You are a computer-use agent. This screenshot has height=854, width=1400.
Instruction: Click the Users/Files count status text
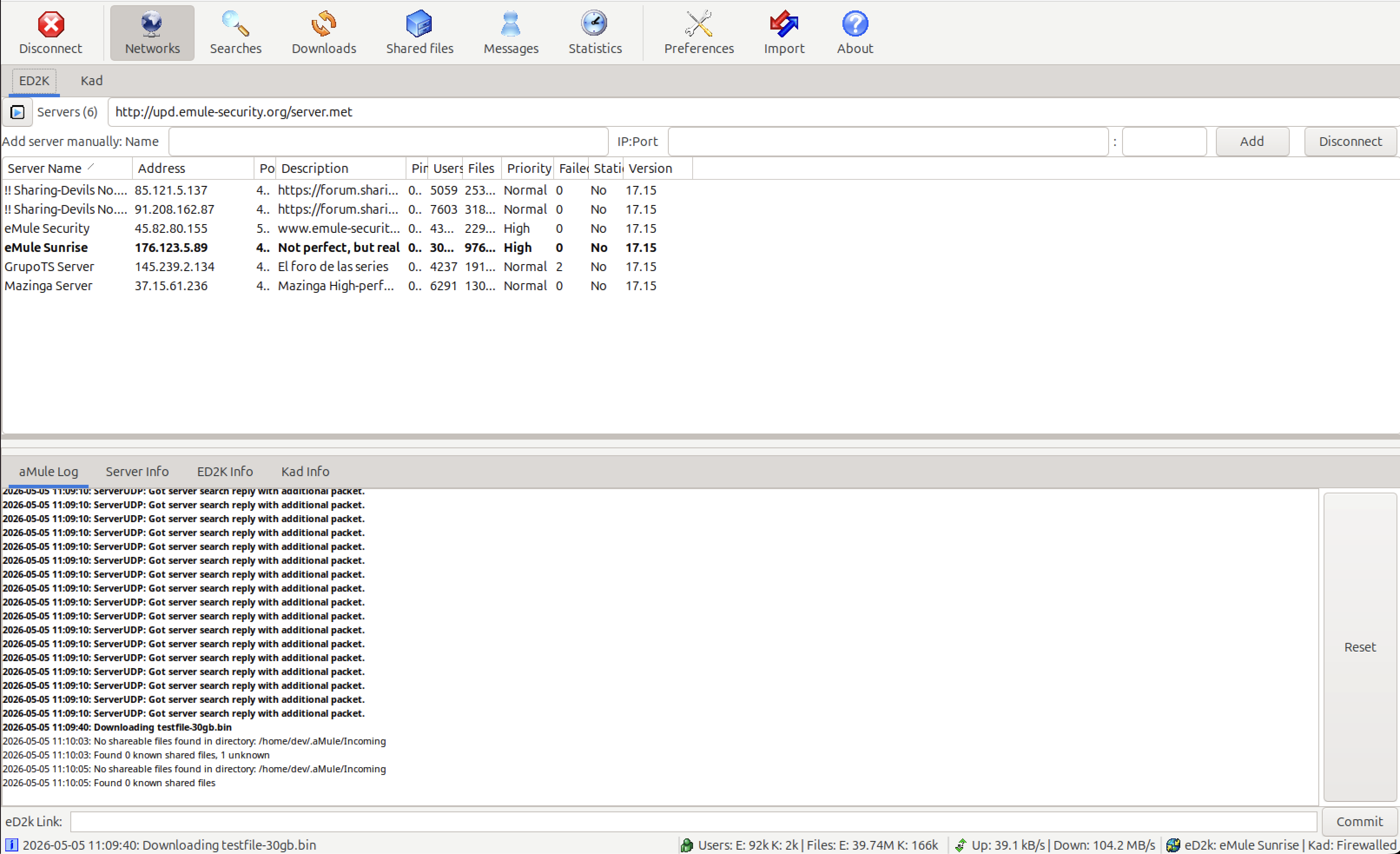point(818,845)
